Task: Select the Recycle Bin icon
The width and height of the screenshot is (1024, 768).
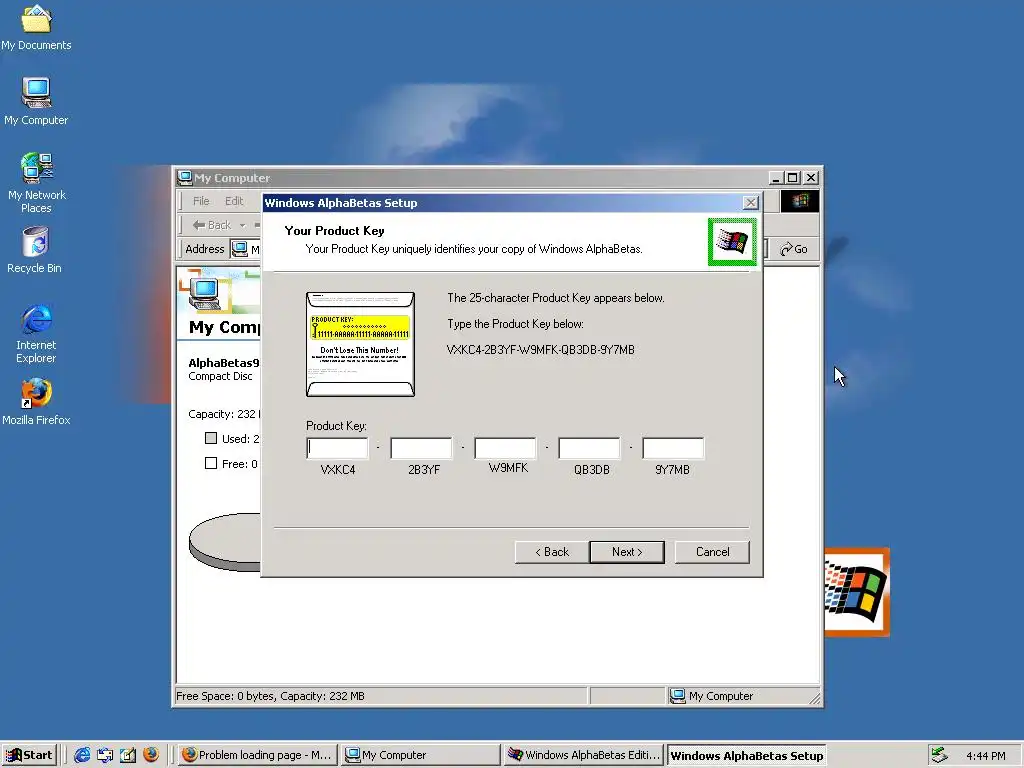Action: pyautogui.click(x=35, y=249)
